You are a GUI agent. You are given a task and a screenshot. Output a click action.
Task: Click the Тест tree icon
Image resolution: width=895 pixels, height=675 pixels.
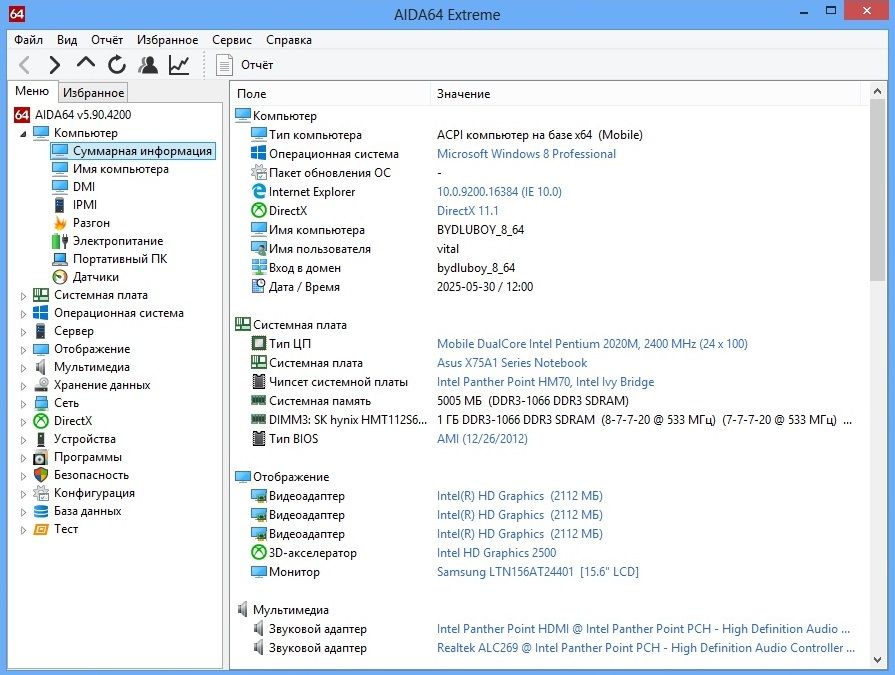pos(41,529)
